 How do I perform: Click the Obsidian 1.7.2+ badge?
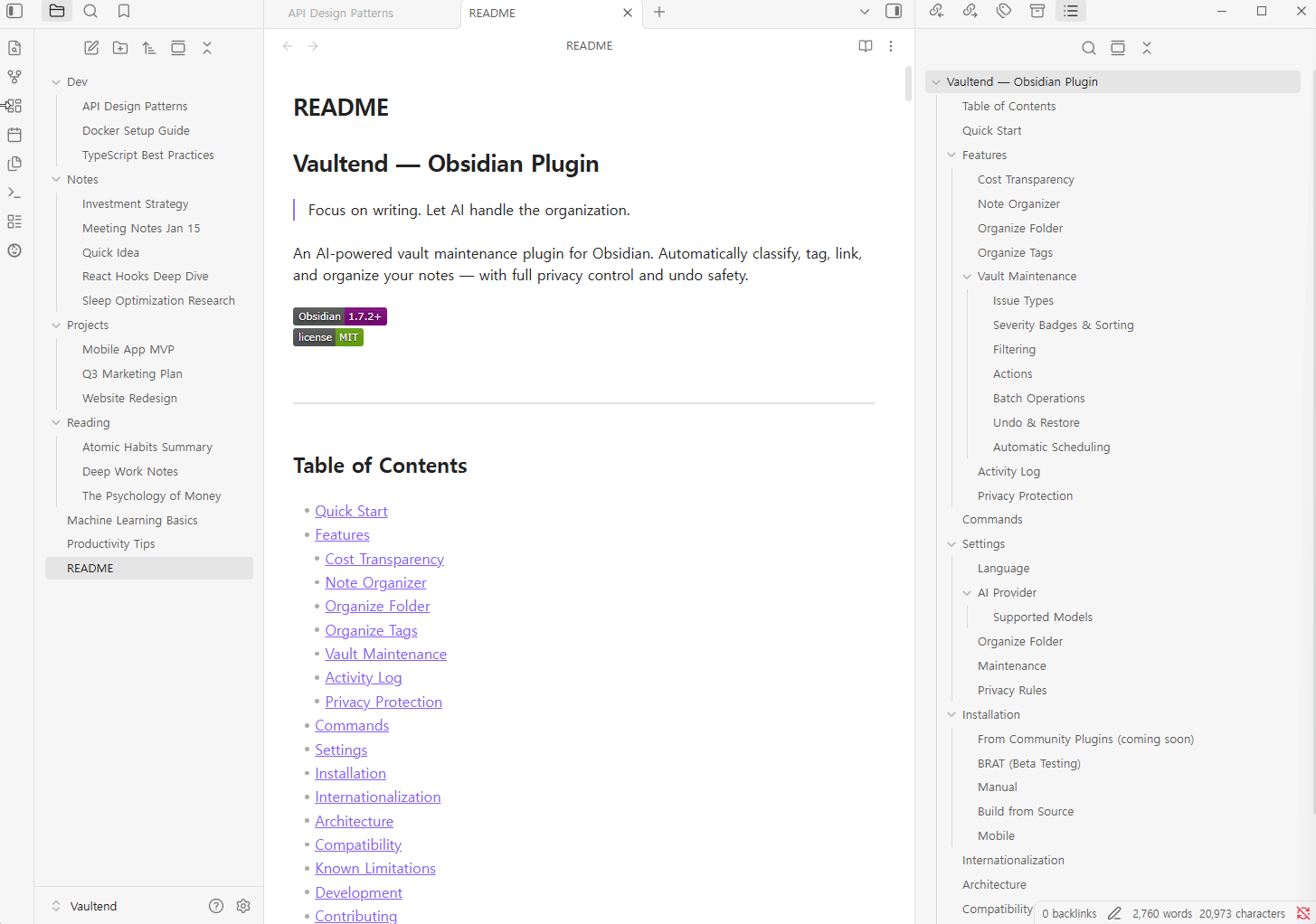tap(340, 316)
